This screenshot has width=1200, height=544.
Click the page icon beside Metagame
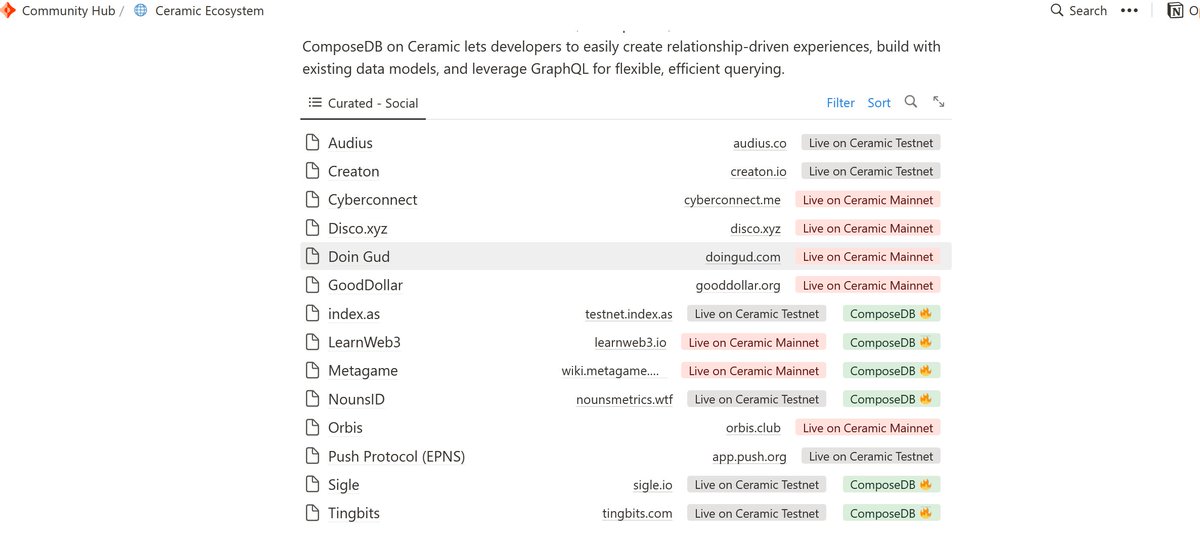pos(312,371)
